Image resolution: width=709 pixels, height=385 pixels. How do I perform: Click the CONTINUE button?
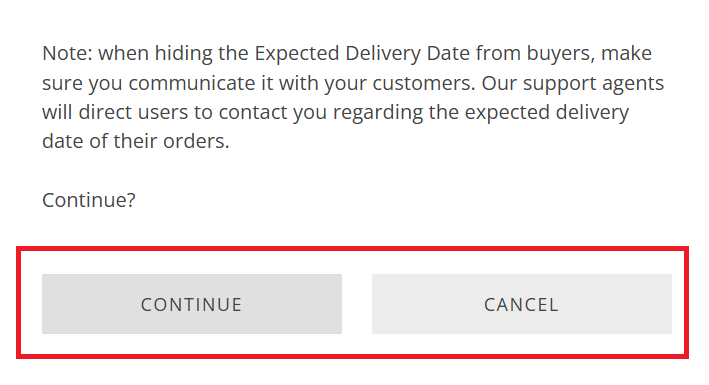(192, 304)
